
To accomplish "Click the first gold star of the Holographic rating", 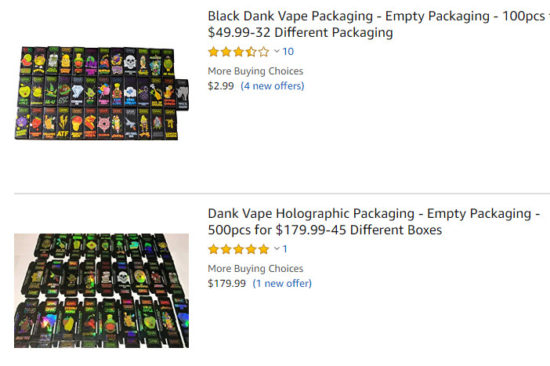I will click(213, 249).
